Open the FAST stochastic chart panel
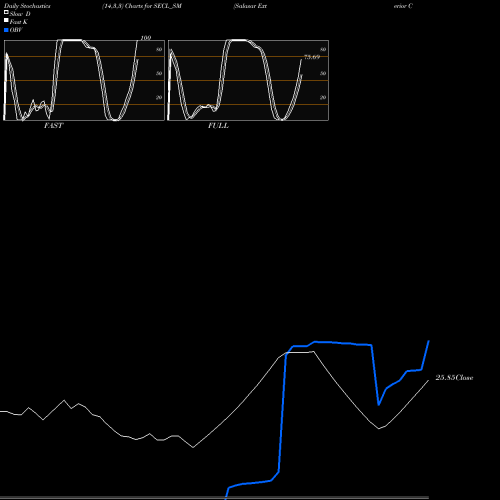Screen dimensions: 500x500 point(84,80)
